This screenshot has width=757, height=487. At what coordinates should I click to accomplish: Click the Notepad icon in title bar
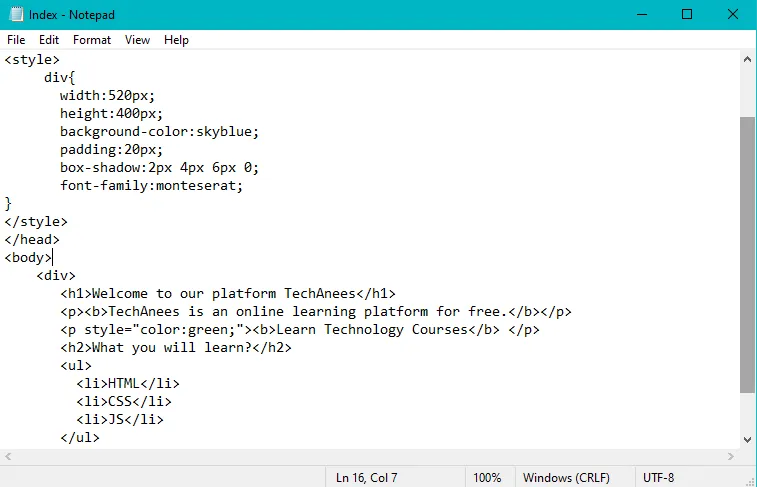(16, 14)
